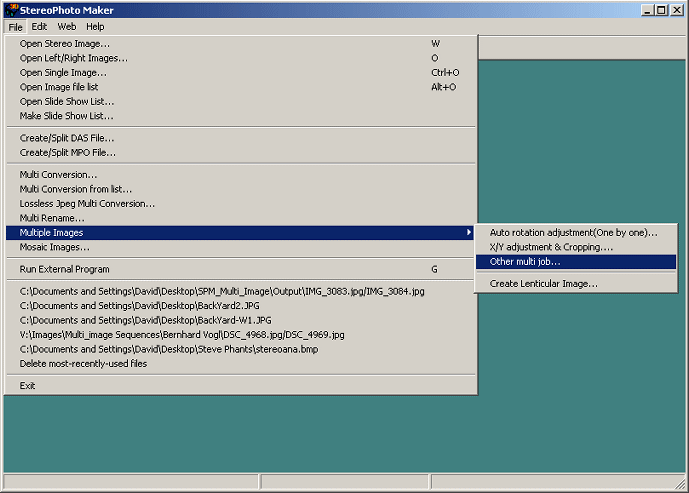This screenshot has height=493, width=689.
Task: Select Open Single Image…
Action: (x=241, y=72)
